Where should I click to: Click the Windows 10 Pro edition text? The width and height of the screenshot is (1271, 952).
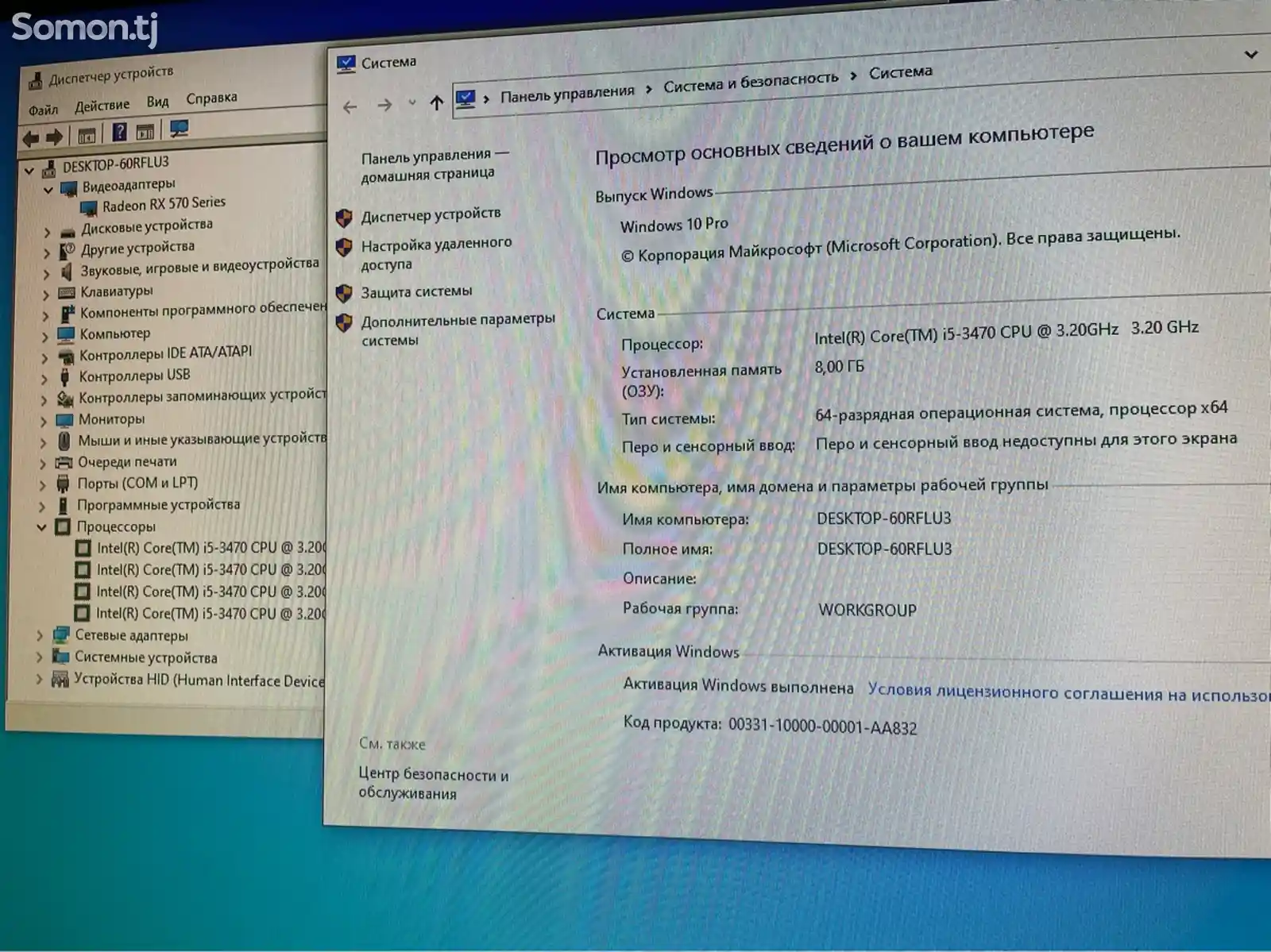[674, 225]
